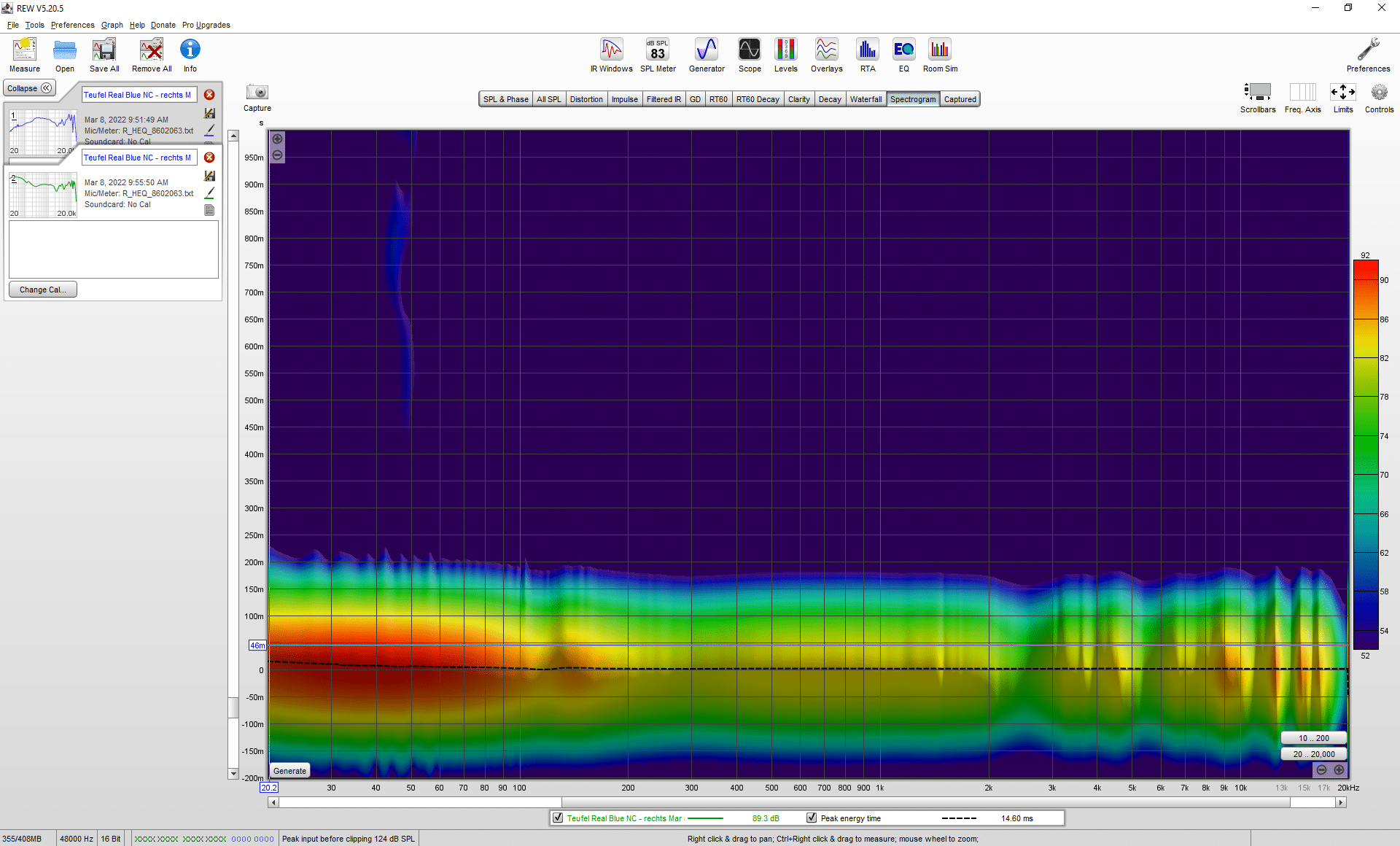Image resolution: width=1400 pixels, height=846 pixels.
Task: Switch to All SPL tab
Action: [x=549, y=99]
